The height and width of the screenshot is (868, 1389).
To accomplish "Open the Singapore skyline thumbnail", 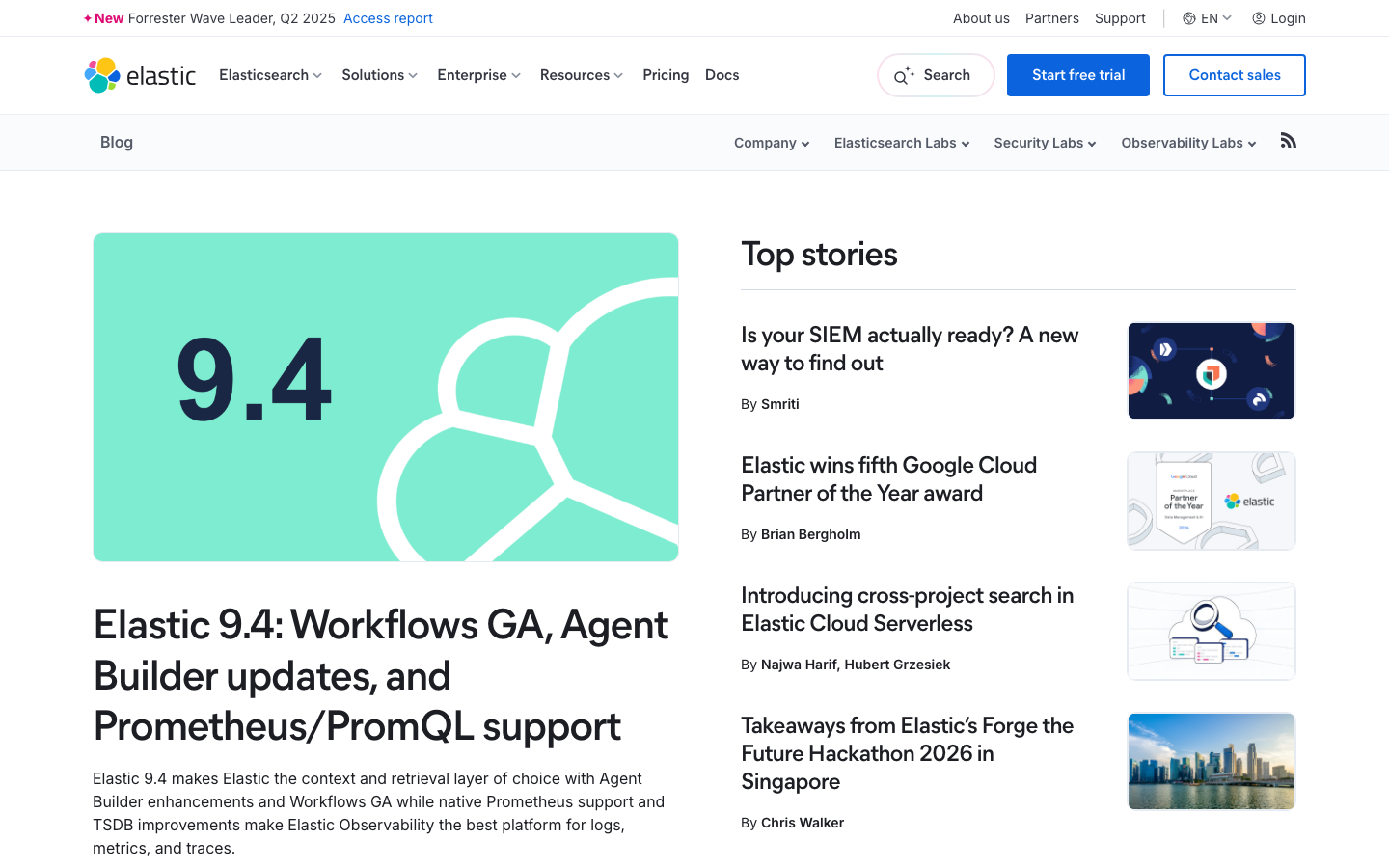I will (x=1212, y=762).
